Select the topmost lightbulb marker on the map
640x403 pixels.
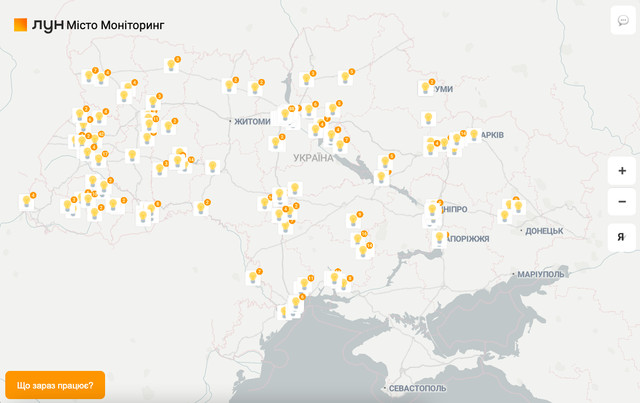(x=171, y=65)
